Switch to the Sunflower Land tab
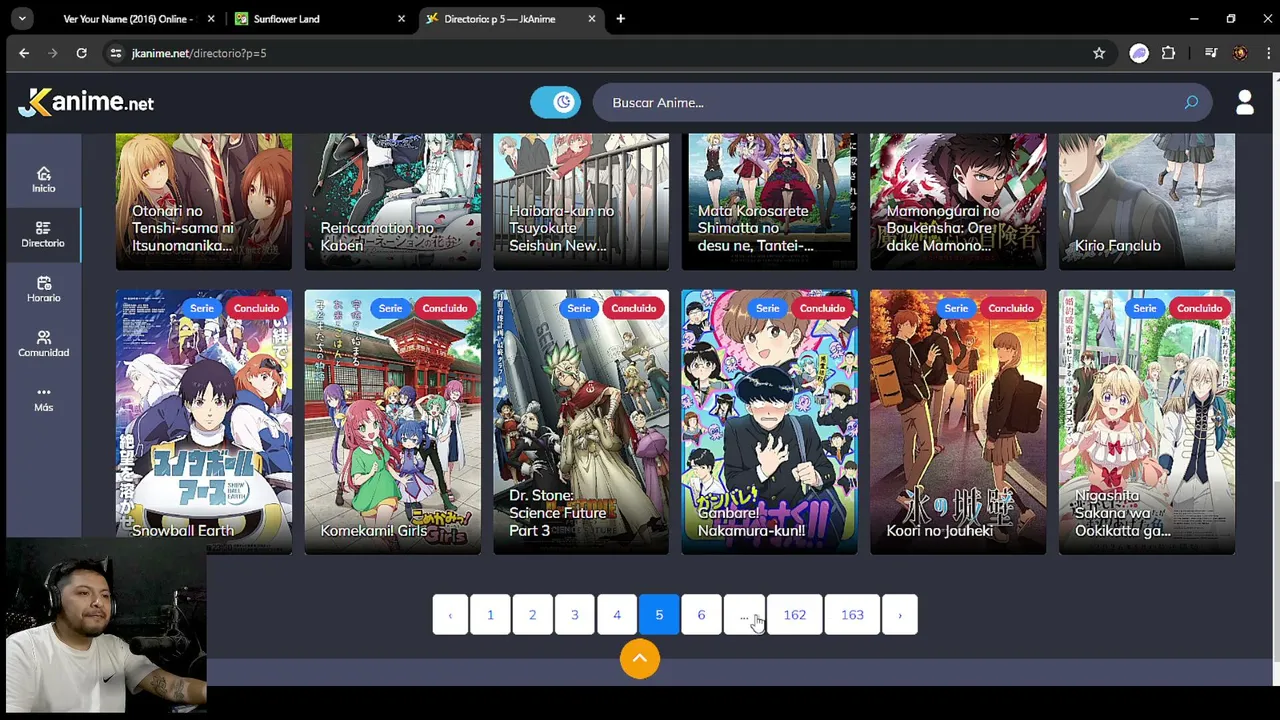This screenshot has height=720, width=1280. pyautogui.click(x=320, y=19)
